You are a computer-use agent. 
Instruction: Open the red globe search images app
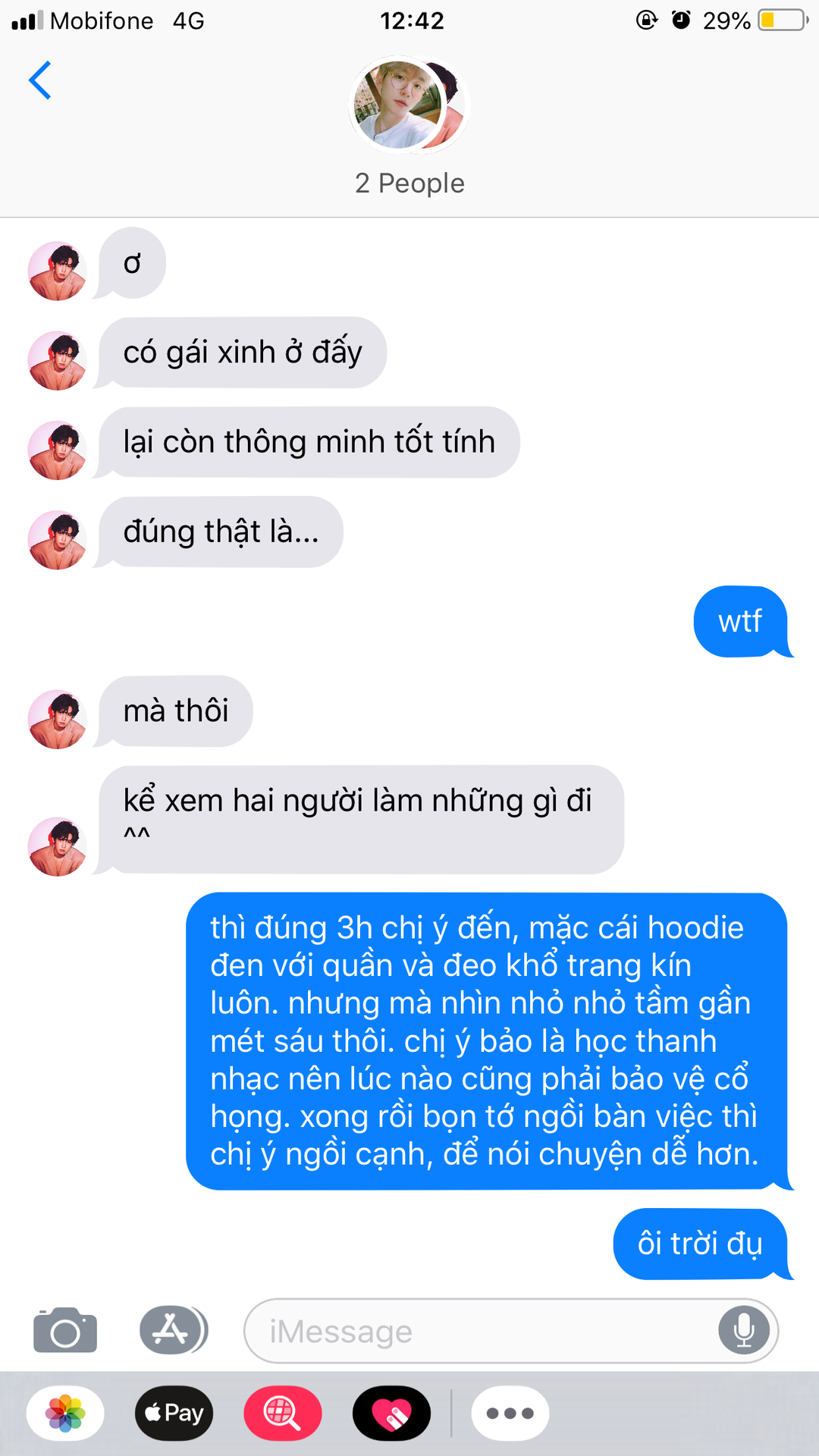tap(283, 1413)
